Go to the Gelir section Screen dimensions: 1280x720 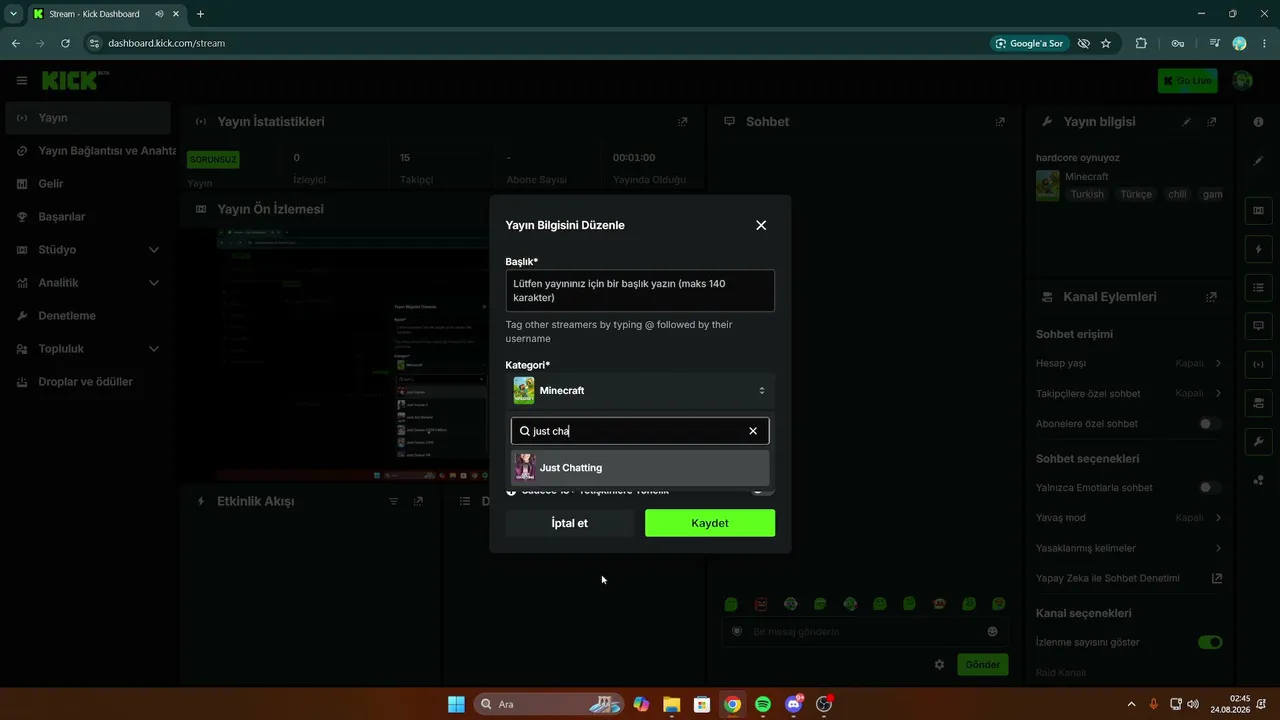88,184
